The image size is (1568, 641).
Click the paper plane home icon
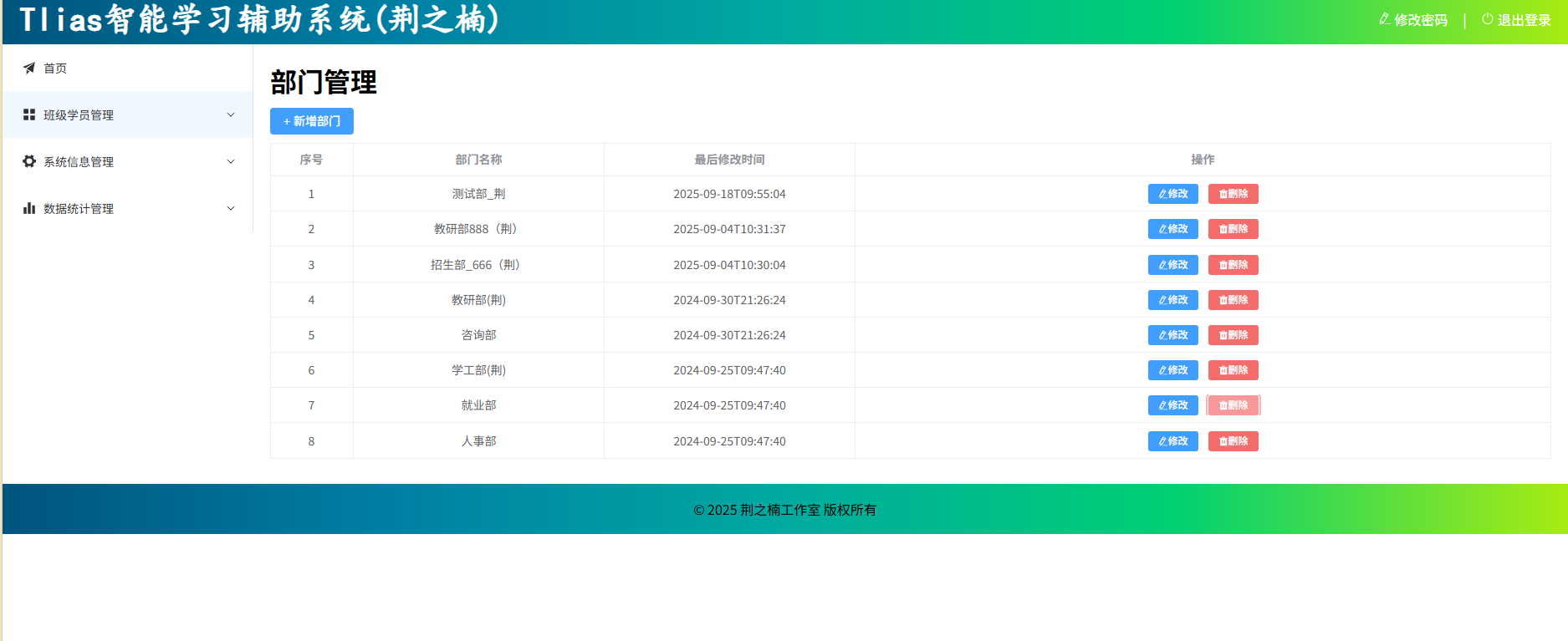point(29,68)
